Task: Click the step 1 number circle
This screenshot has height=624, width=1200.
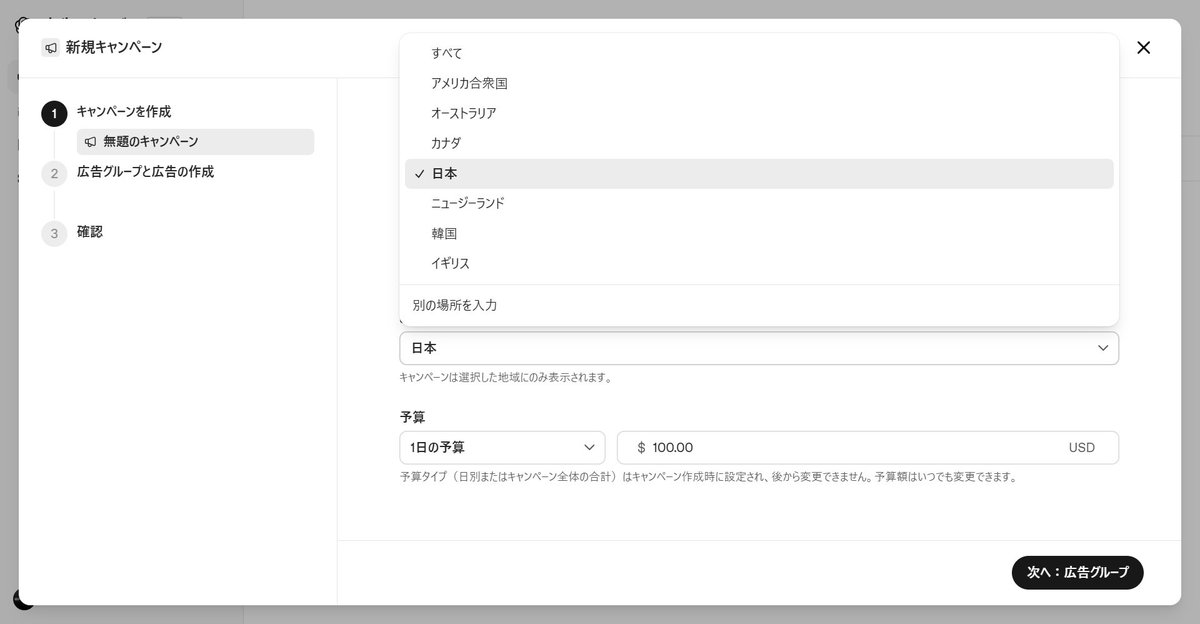Action: pyautogui.click(x=54, y=114)
